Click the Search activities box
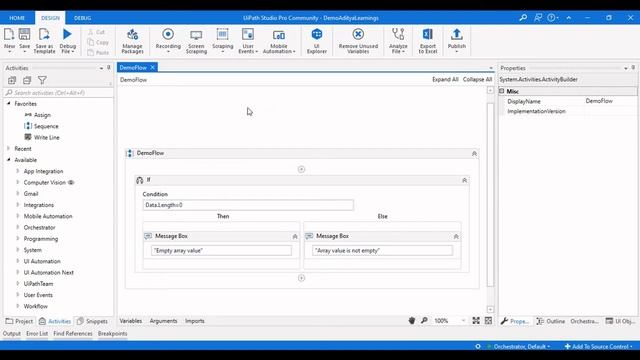 click(x=58, y=93)
